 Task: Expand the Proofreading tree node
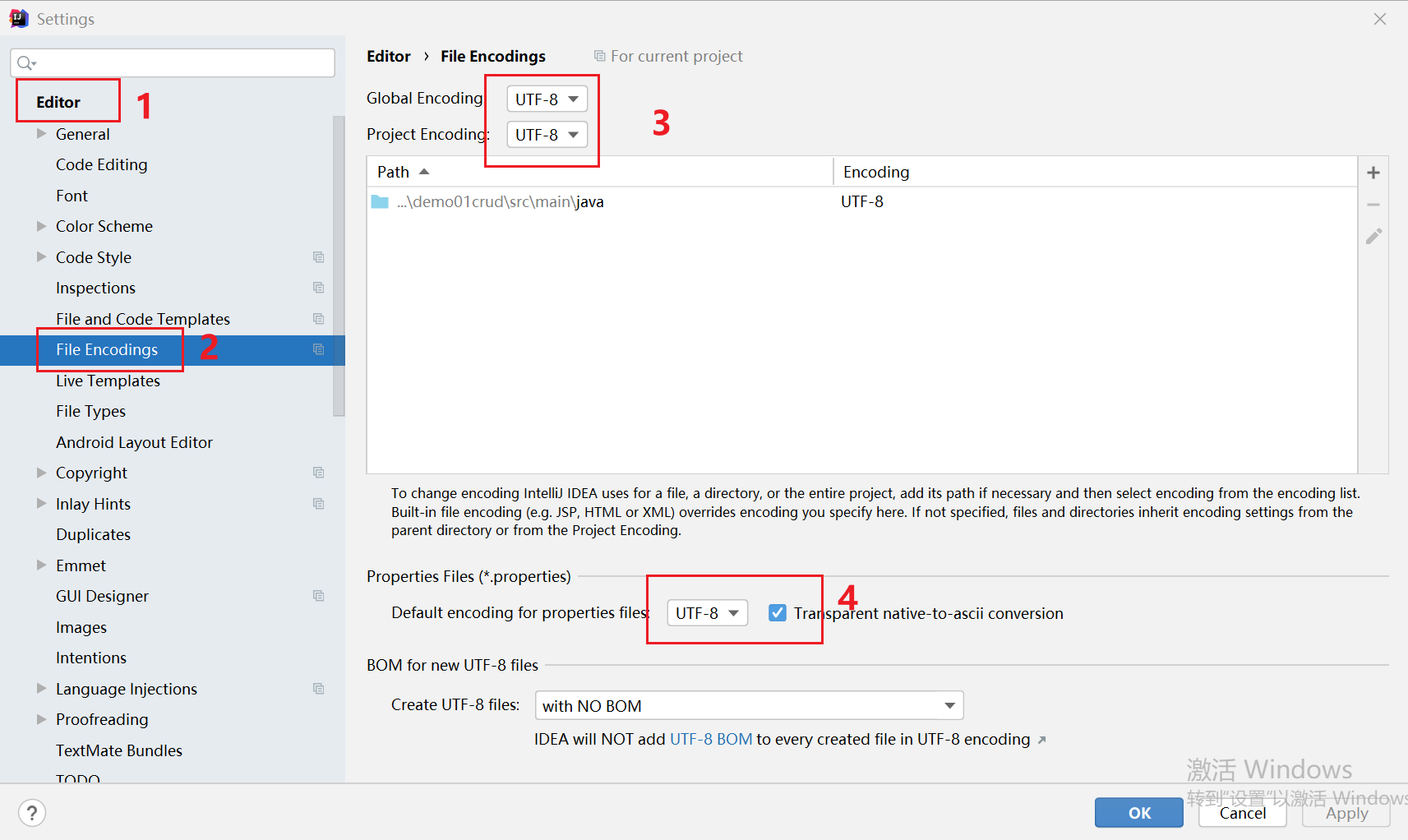(x=41, y=719)
